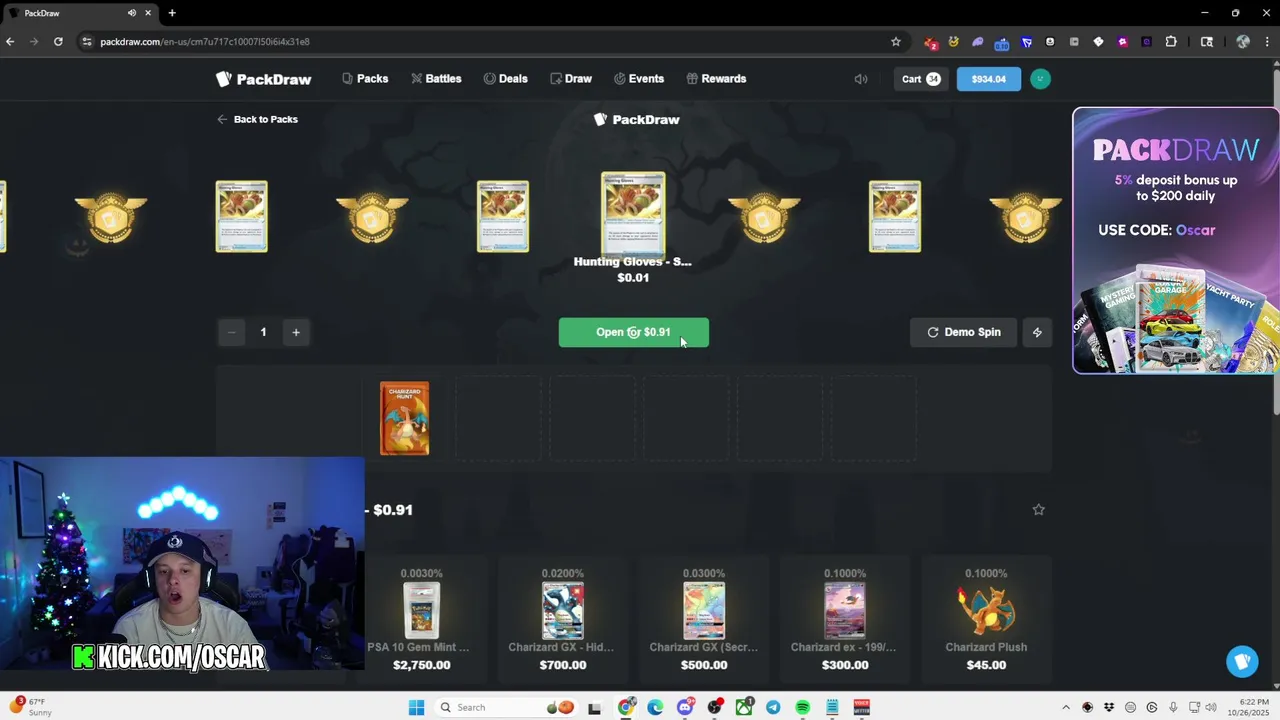Open Xbox app from taskbar
The image size is (1280, 720).
[744, 707]
